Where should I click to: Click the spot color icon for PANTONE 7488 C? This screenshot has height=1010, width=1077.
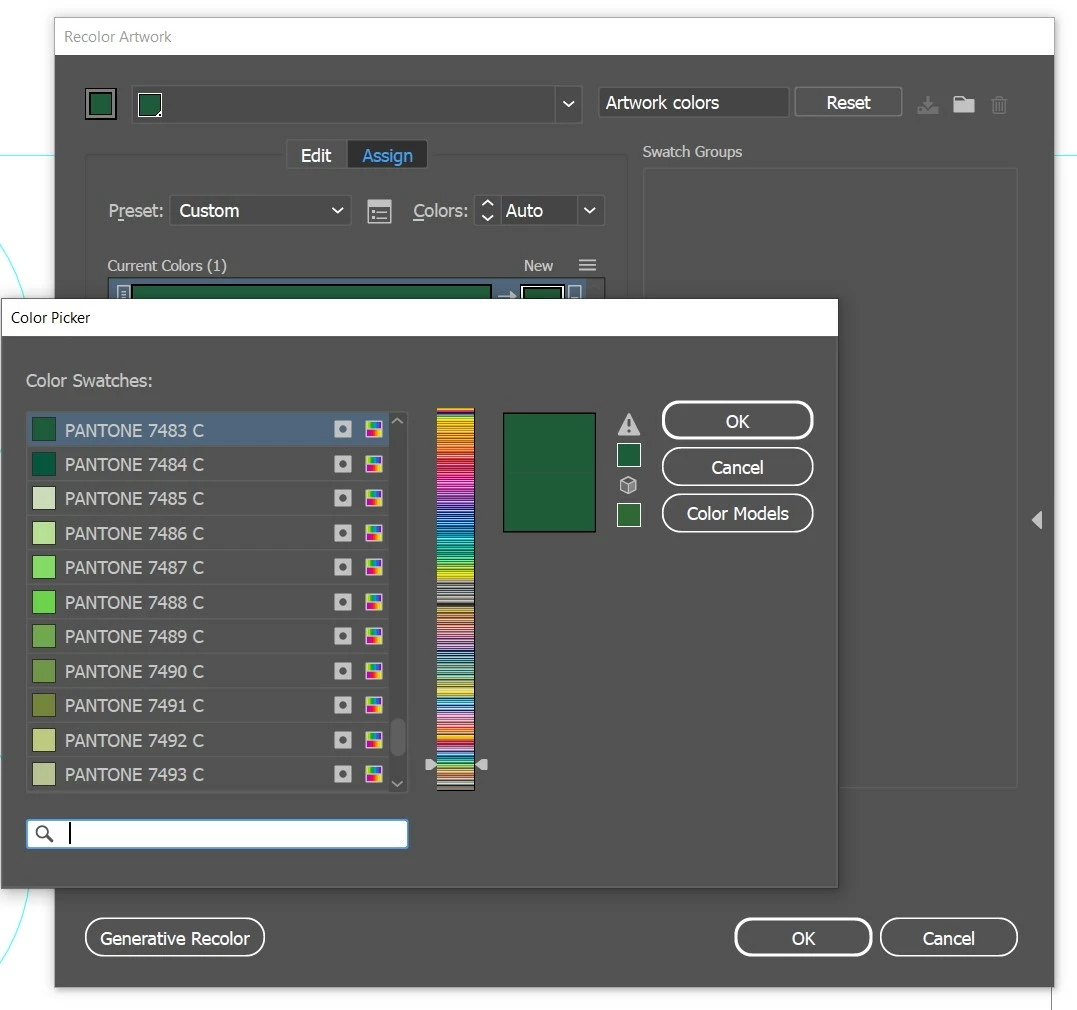[343, 602]
